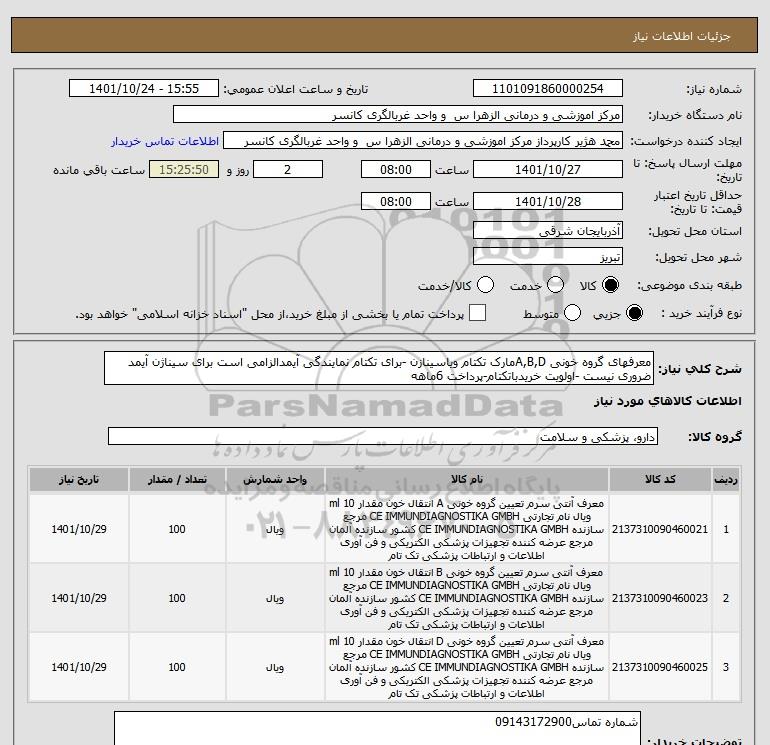Select the خدمت radio button
Image resolution: width=770 pixels, height=745 pixels.
(x=555, y=285)
